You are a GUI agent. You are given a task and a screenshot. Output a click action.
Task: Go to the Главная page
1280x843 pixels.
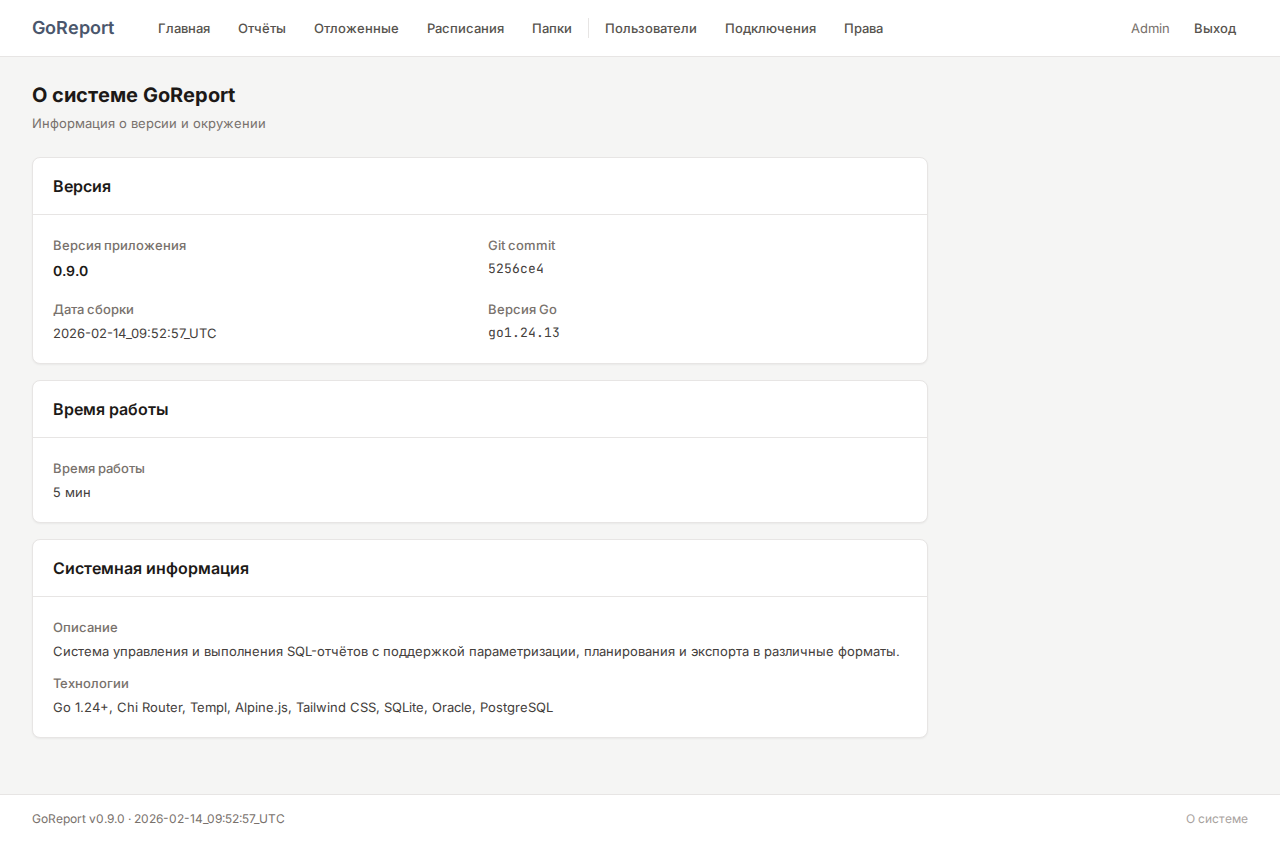click(184, 28)
